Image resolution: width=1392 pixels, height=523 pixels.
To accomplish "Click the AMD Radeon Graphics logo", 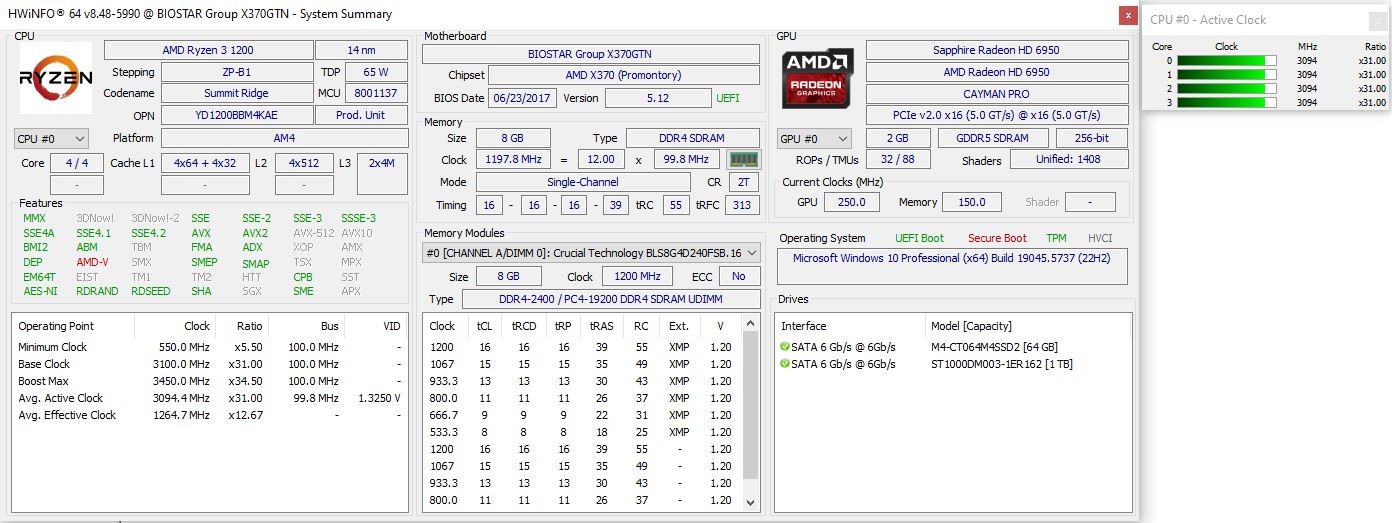I will coord(818,79).
